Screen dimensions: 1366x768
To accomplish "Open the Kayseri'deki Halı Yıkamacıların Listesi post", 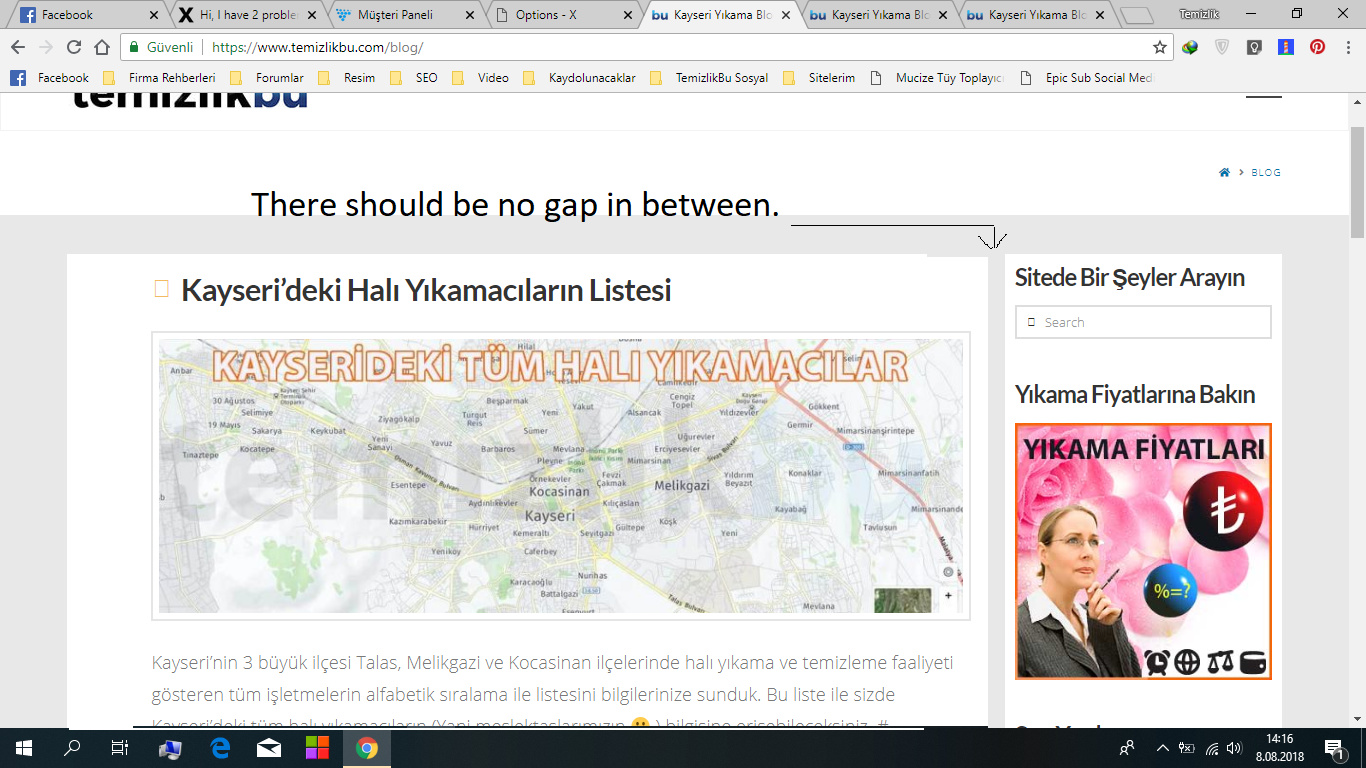I will (426, 291).
